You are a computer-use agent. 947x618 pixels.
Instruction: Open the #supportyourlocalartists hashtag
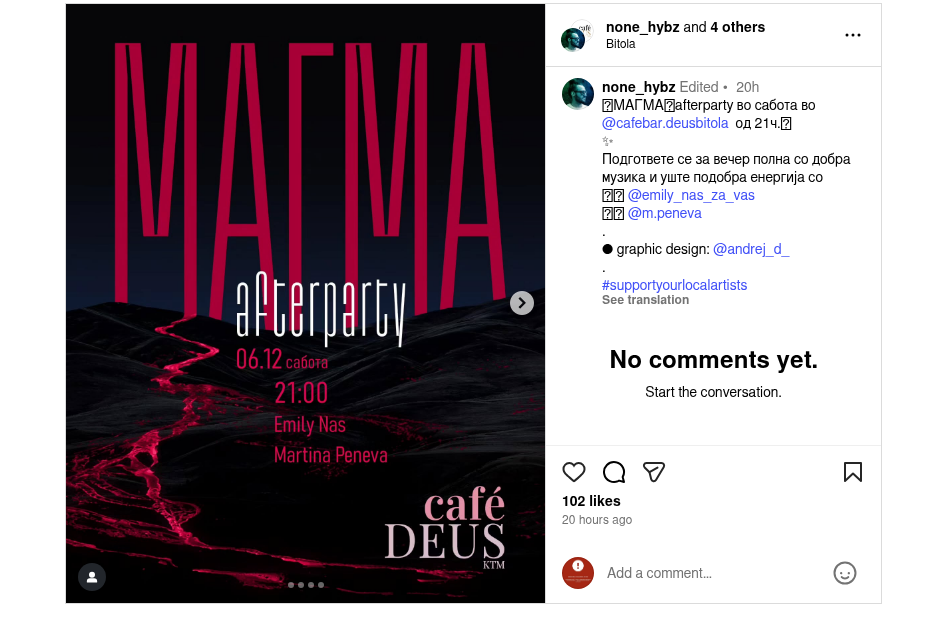click(674, 285)
